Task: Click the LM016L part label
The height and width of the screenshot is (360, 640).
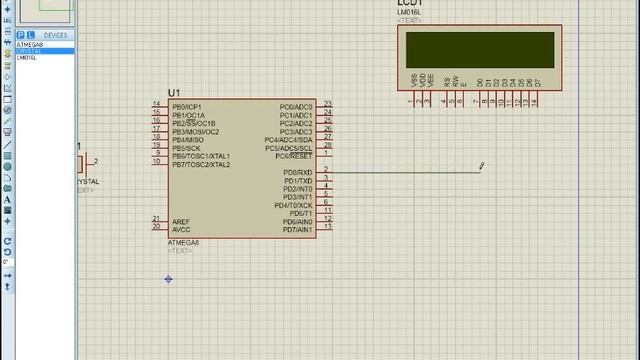Action: [x=409, y=13]
